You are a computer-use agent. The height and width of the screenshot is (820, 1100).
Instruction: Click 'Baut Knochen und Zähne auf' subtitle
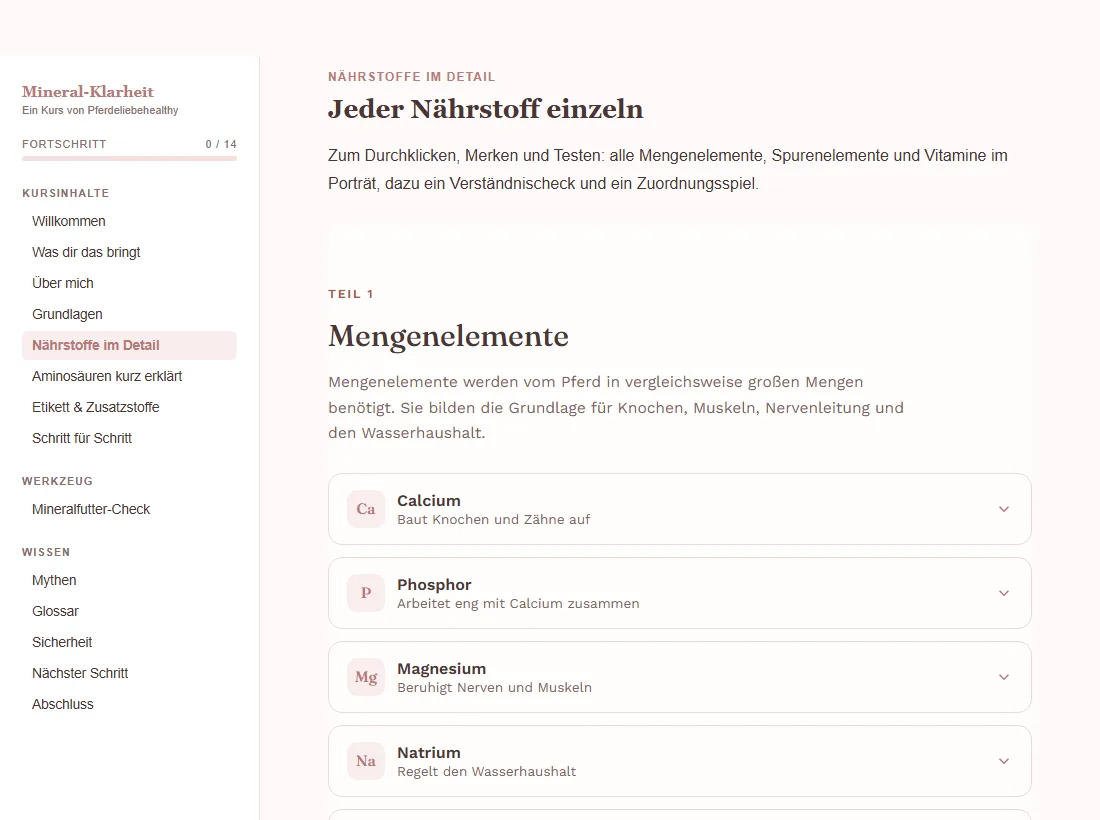click(x=494, y=520)
